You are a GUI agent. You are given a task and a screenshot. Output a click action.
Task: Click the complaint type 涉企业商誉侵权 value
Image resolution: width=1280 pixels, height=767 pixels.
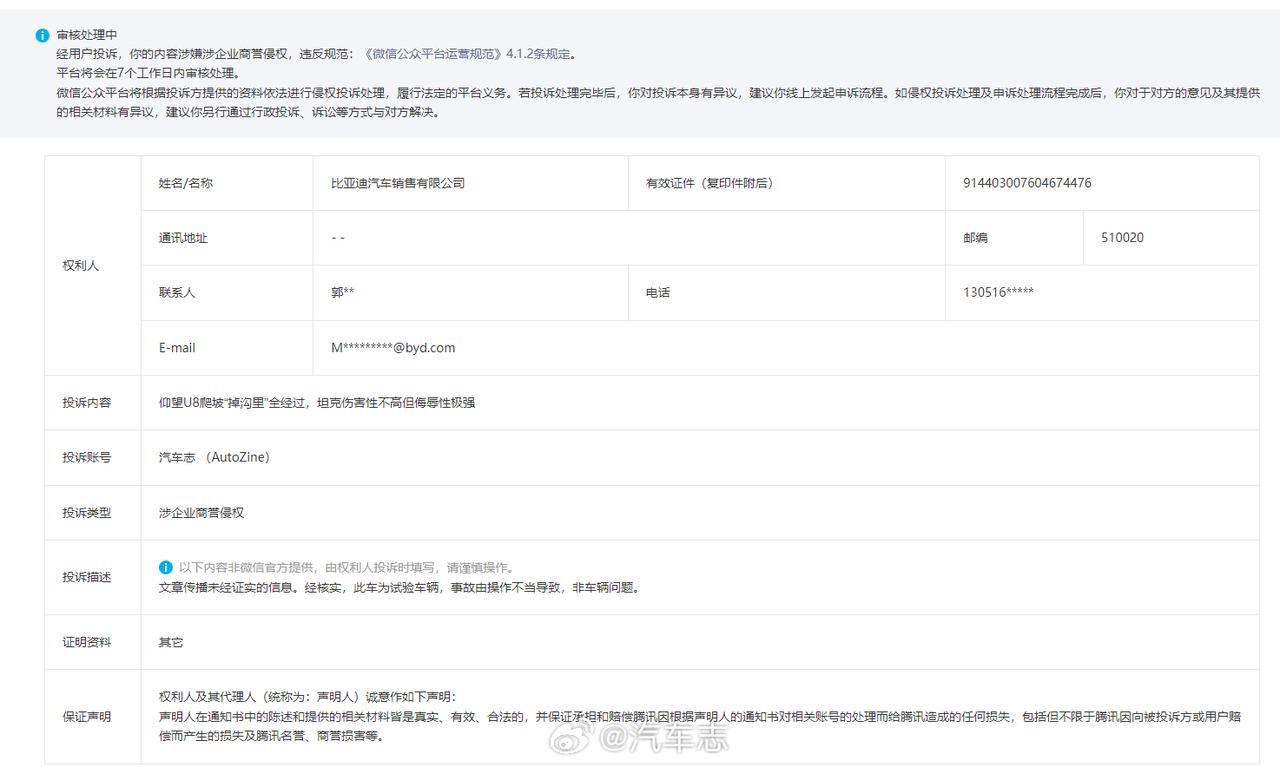tap(201, 513)
